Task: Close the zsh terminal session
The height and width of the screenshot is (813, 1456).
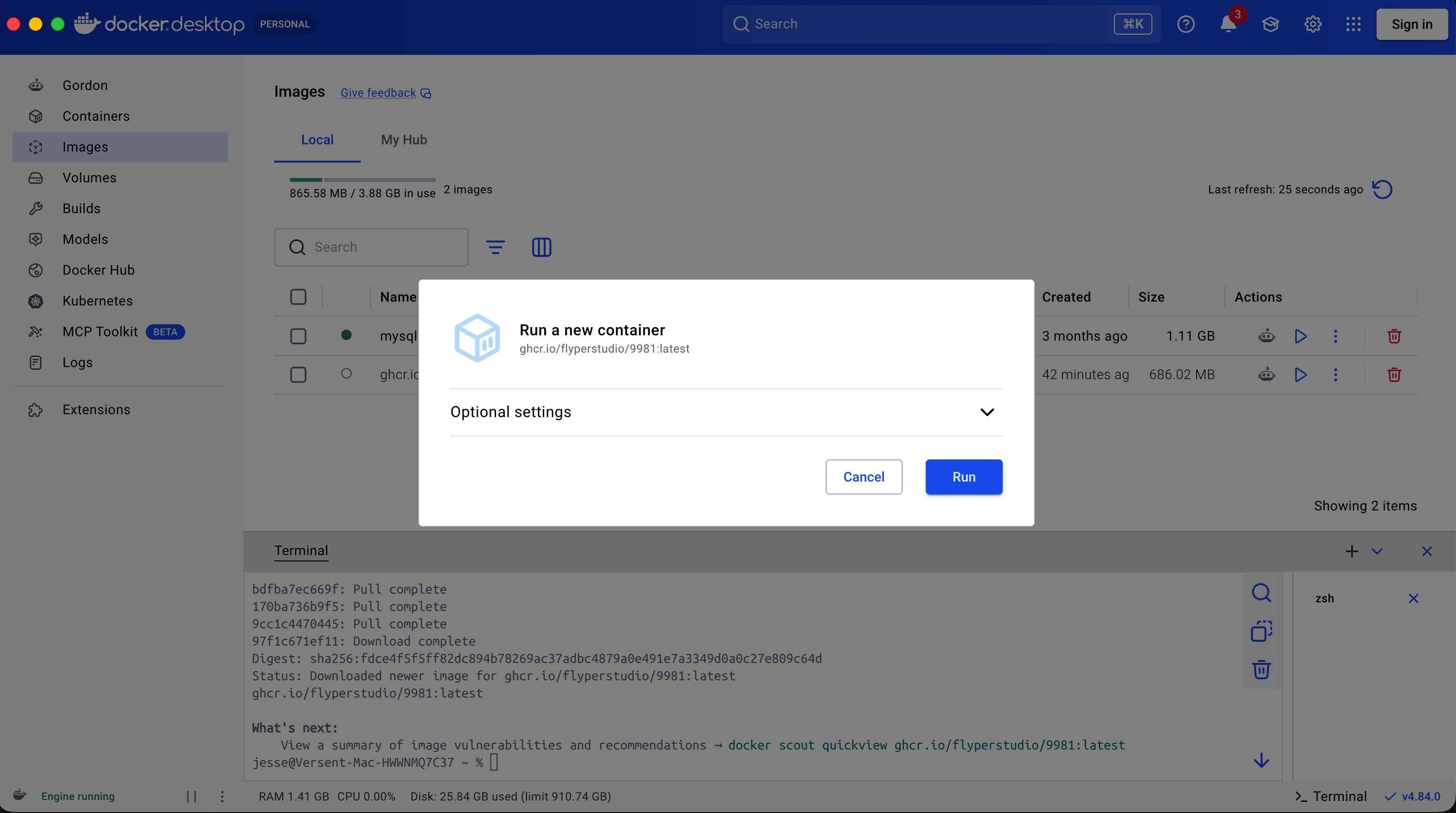Action: (1413, 598)
